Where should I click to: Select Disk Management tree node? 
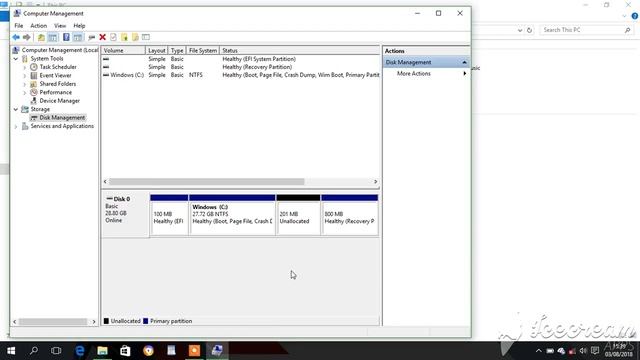click(62, 118)
